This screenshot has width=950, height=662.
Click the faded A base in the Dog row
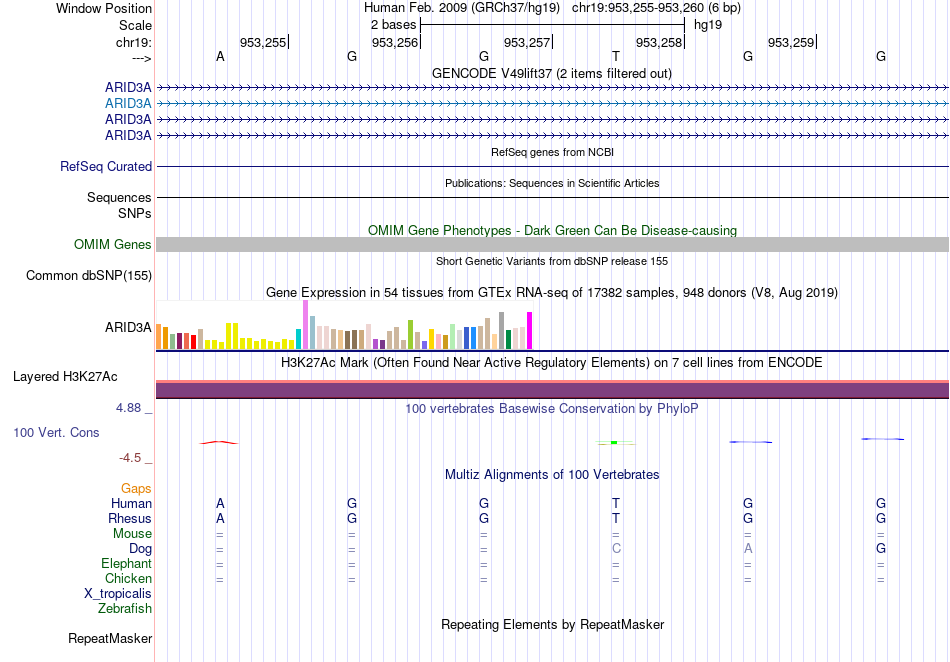(x=748, y=549)
